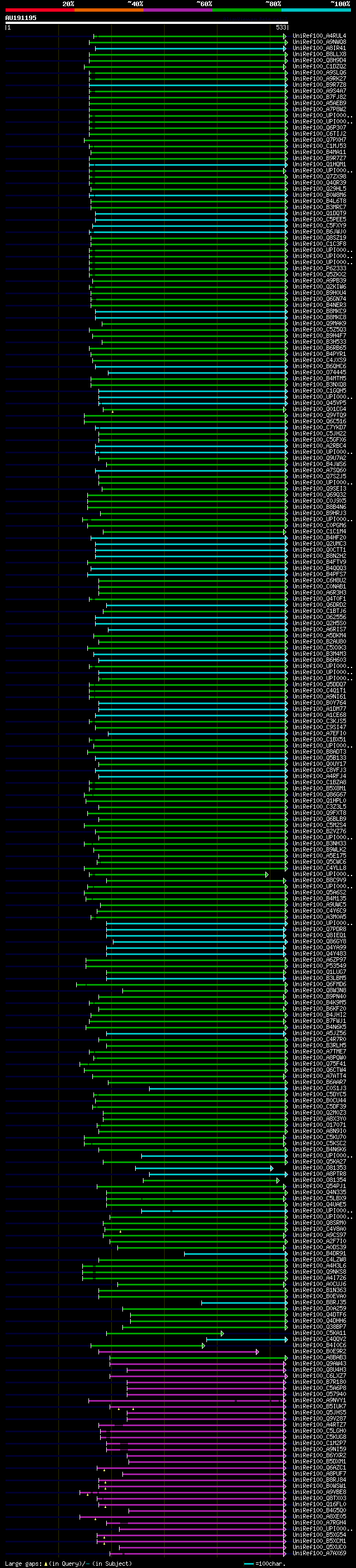This screenshot has height=1568, width=356.
Task: Open the UniRef100_B8RJ35 hit
Action: tap(319, 1302)
